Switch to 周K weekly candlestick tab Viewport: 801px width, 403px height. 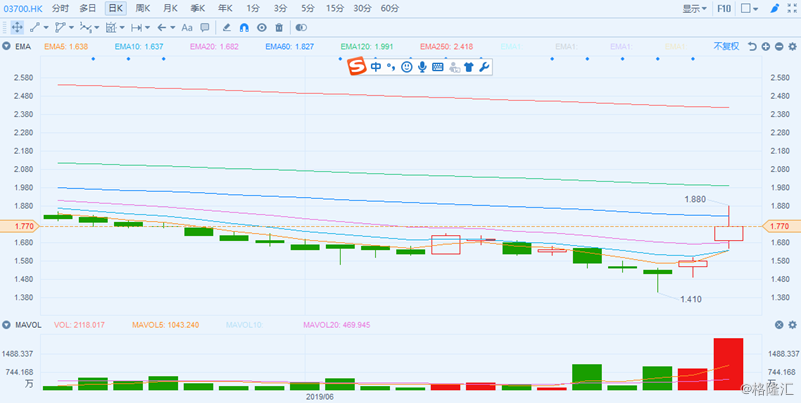pyautogui.click(x=143, y=8)
